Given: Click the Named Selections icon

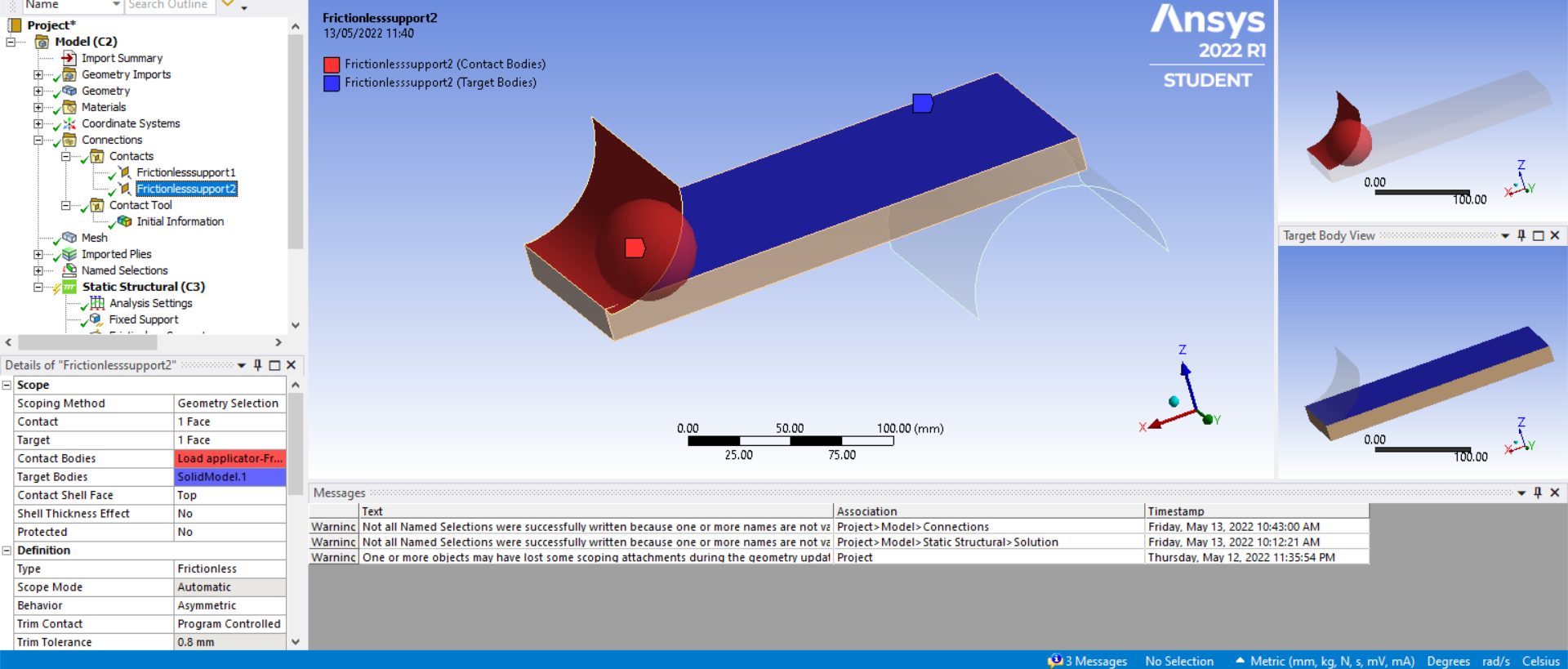Looking at the screenshot, I should coord(69,270).
